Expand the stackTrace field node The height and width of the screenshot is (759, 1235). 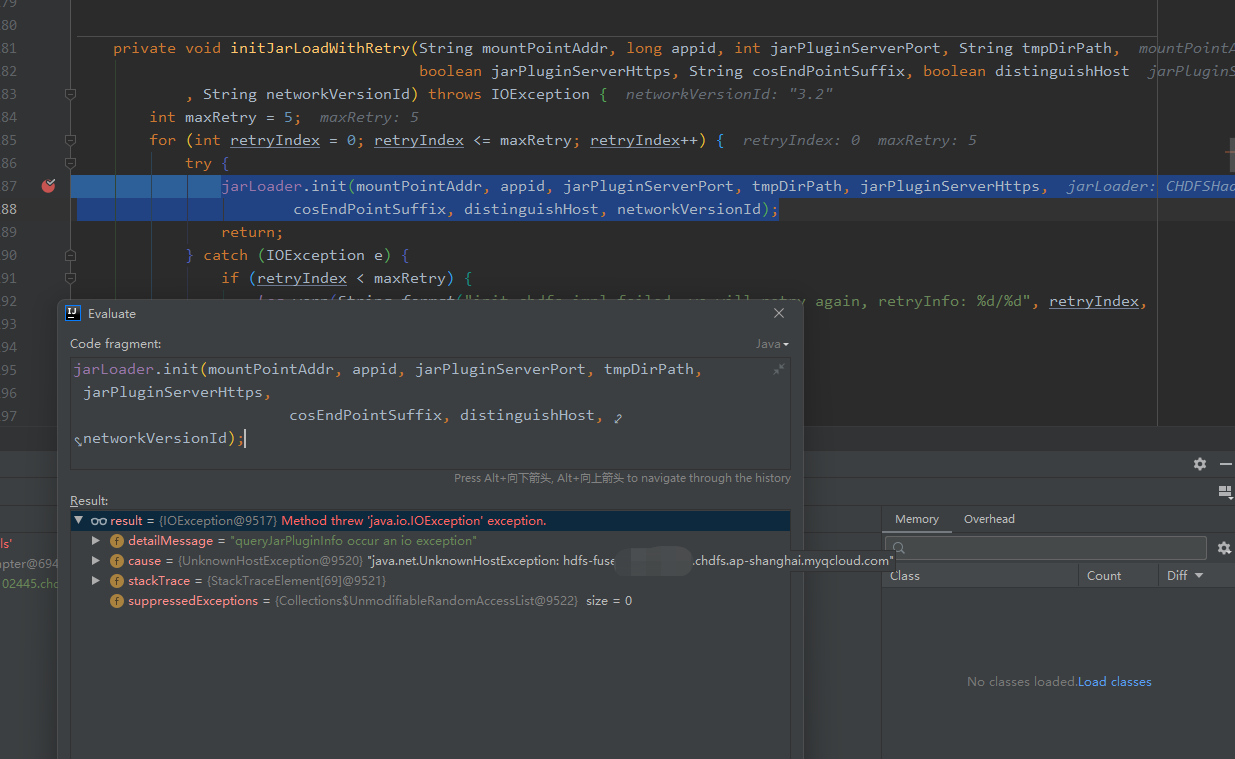point(96,580)
